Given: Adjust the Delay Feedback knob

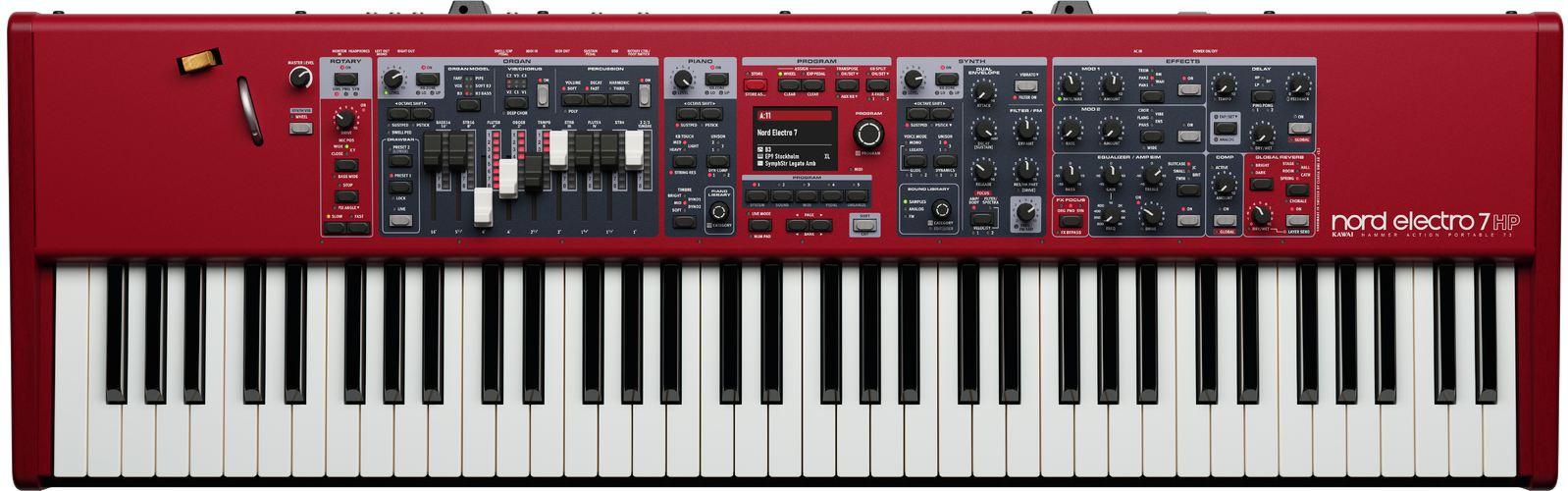Looking at the screenshot, I should click(x=1299, y=84).
